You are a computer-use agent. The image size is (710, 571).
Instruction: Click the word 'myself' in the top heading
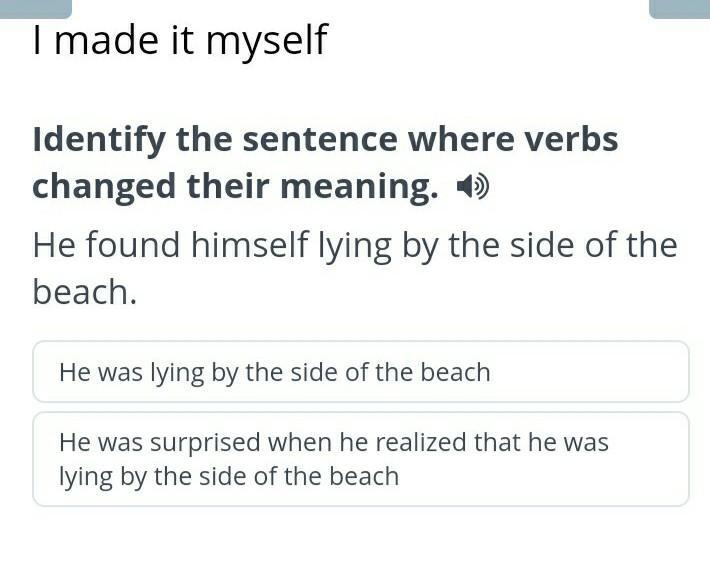(x=267, y=42)
